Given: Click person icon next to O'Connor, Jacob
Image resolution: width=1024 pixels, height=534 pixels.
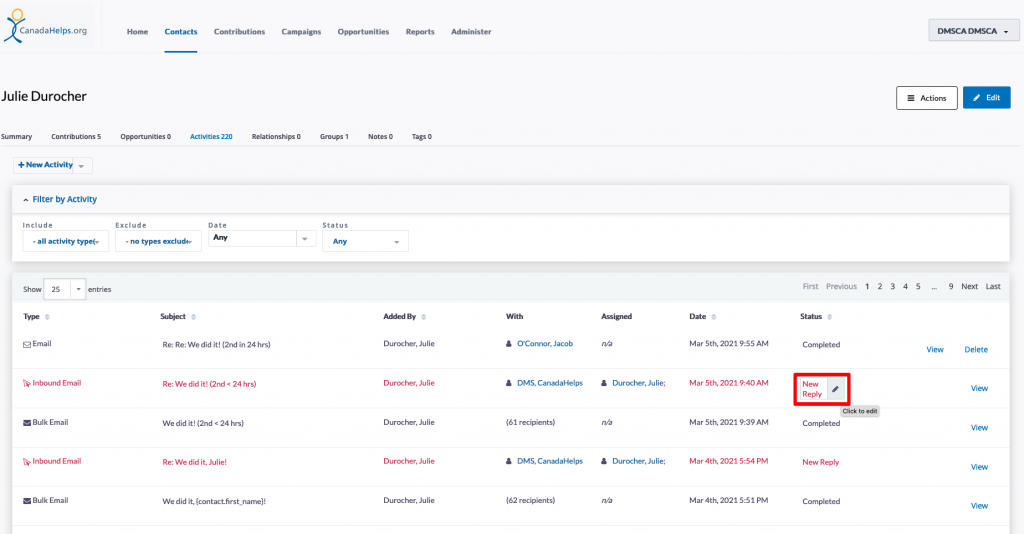Looking at the screenshot, I should coord(509,343).
